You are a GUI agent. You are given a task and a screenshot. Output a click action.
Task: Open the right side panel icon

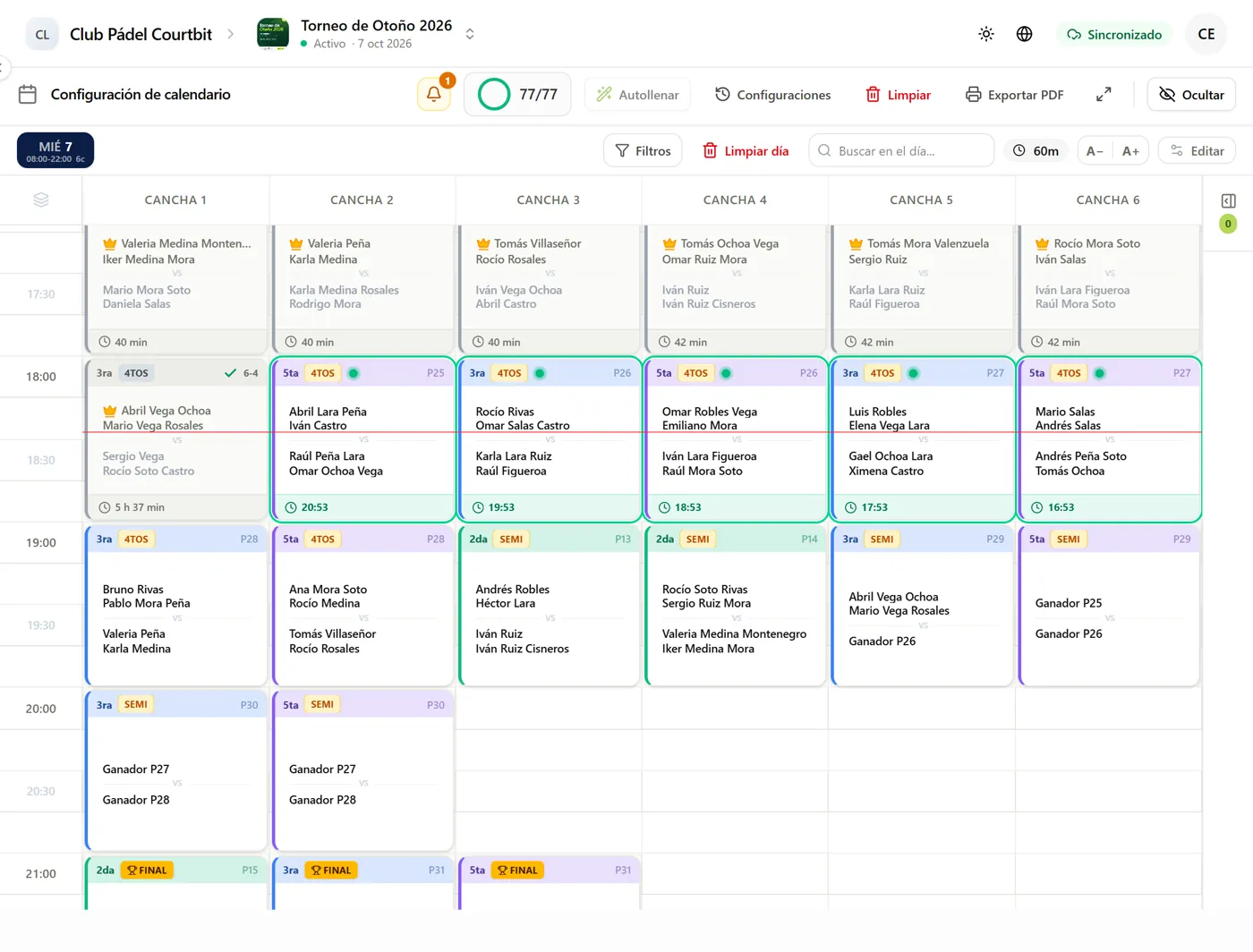tap(1228, 201)
